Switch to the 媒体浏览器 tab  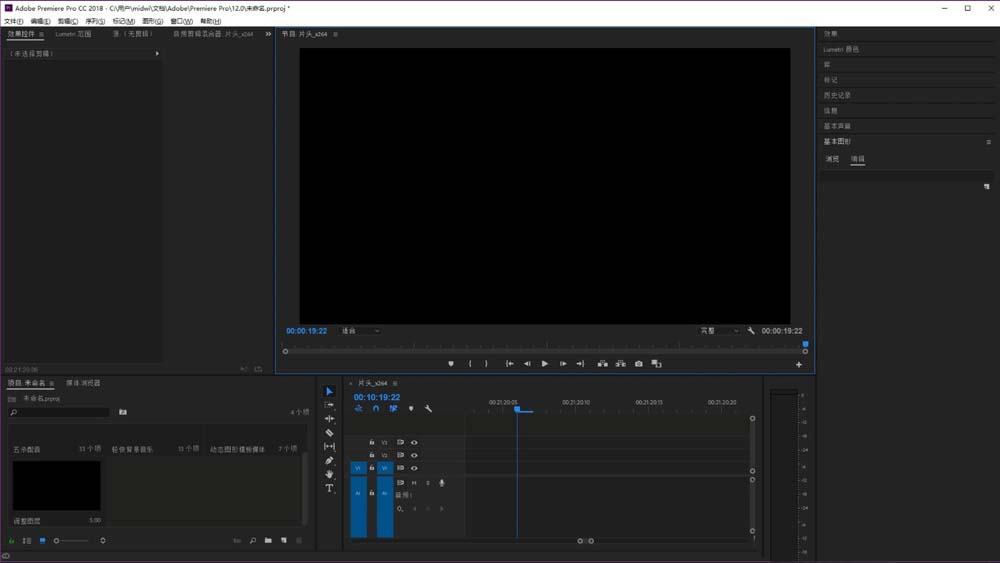tap(83, 383)
